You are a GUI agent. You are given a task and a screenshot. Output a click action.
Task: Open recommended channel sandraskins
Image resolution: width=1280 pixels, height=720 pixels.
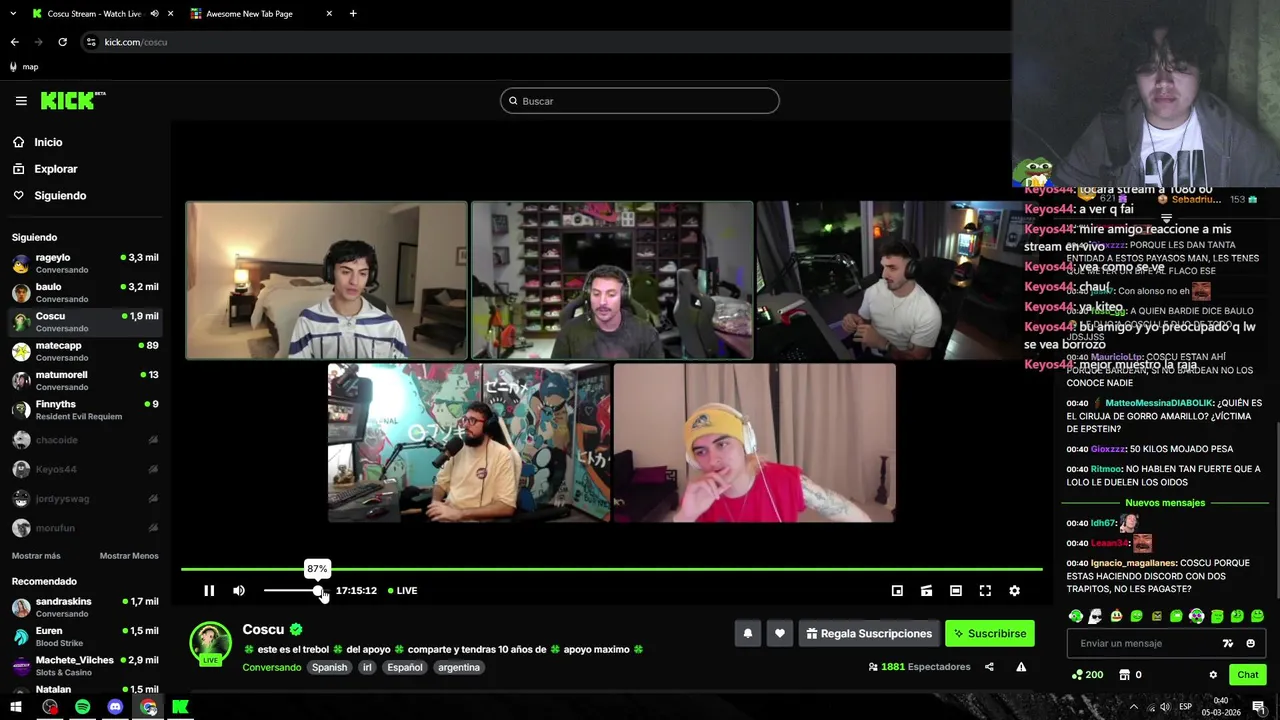[85, 607]
